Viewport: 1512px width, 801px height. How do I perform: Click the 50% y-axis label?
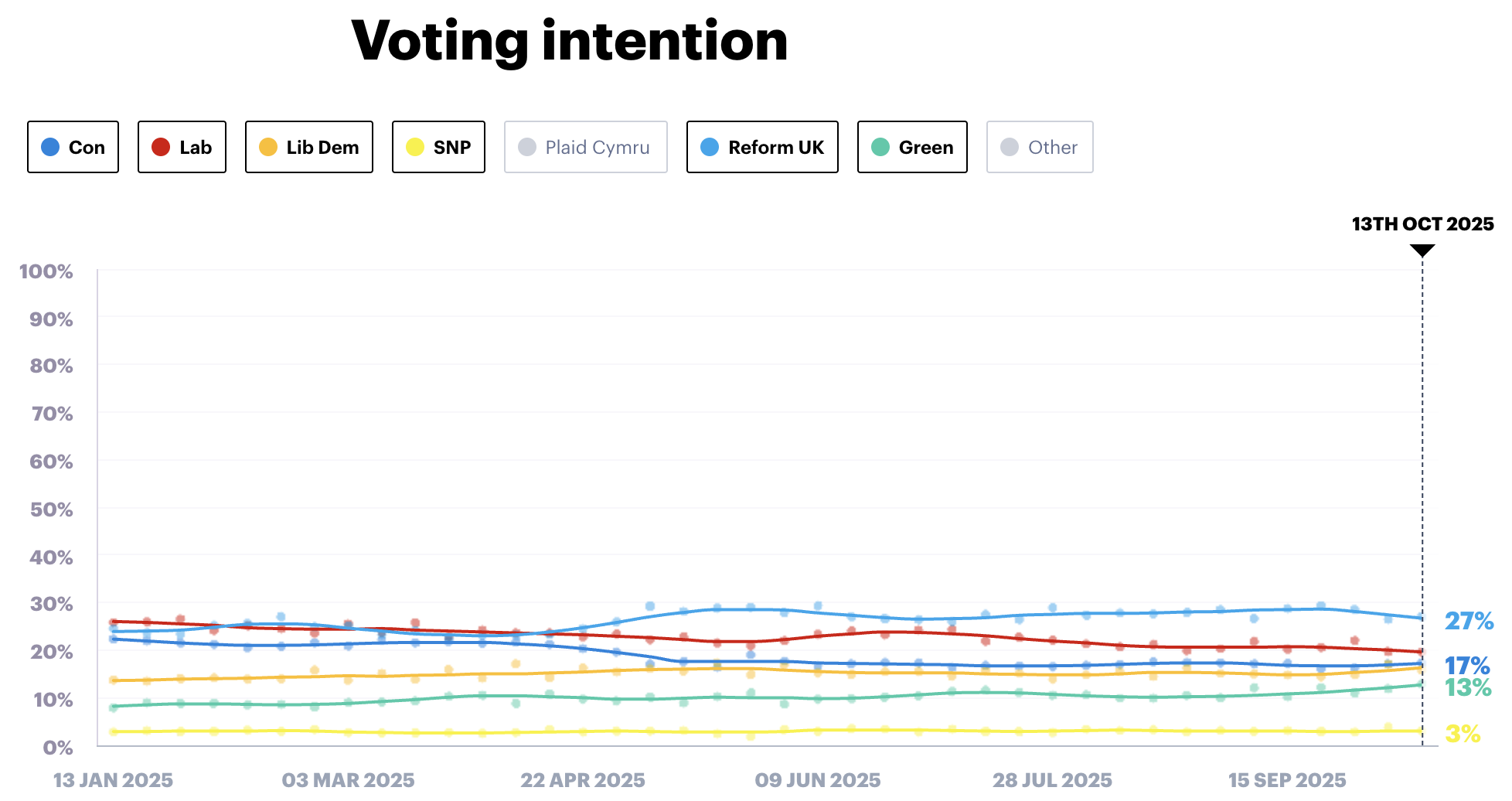(51, 510)
